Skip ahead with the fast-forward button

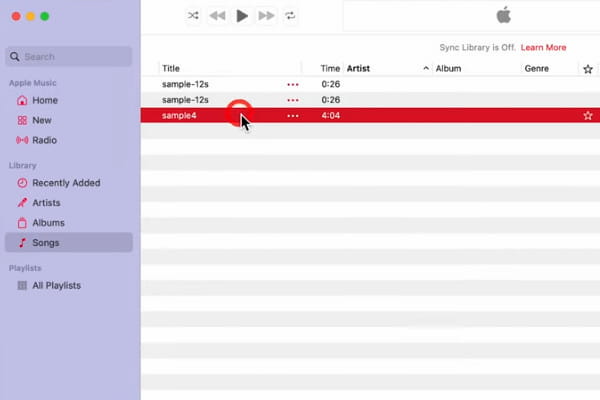[x=266, y=16]
